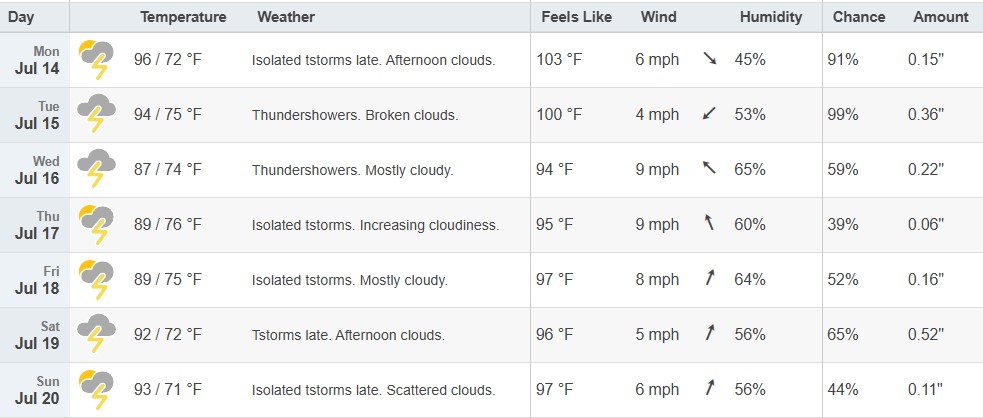Click the Friday Jul 18 weather icon

[97, 279]
